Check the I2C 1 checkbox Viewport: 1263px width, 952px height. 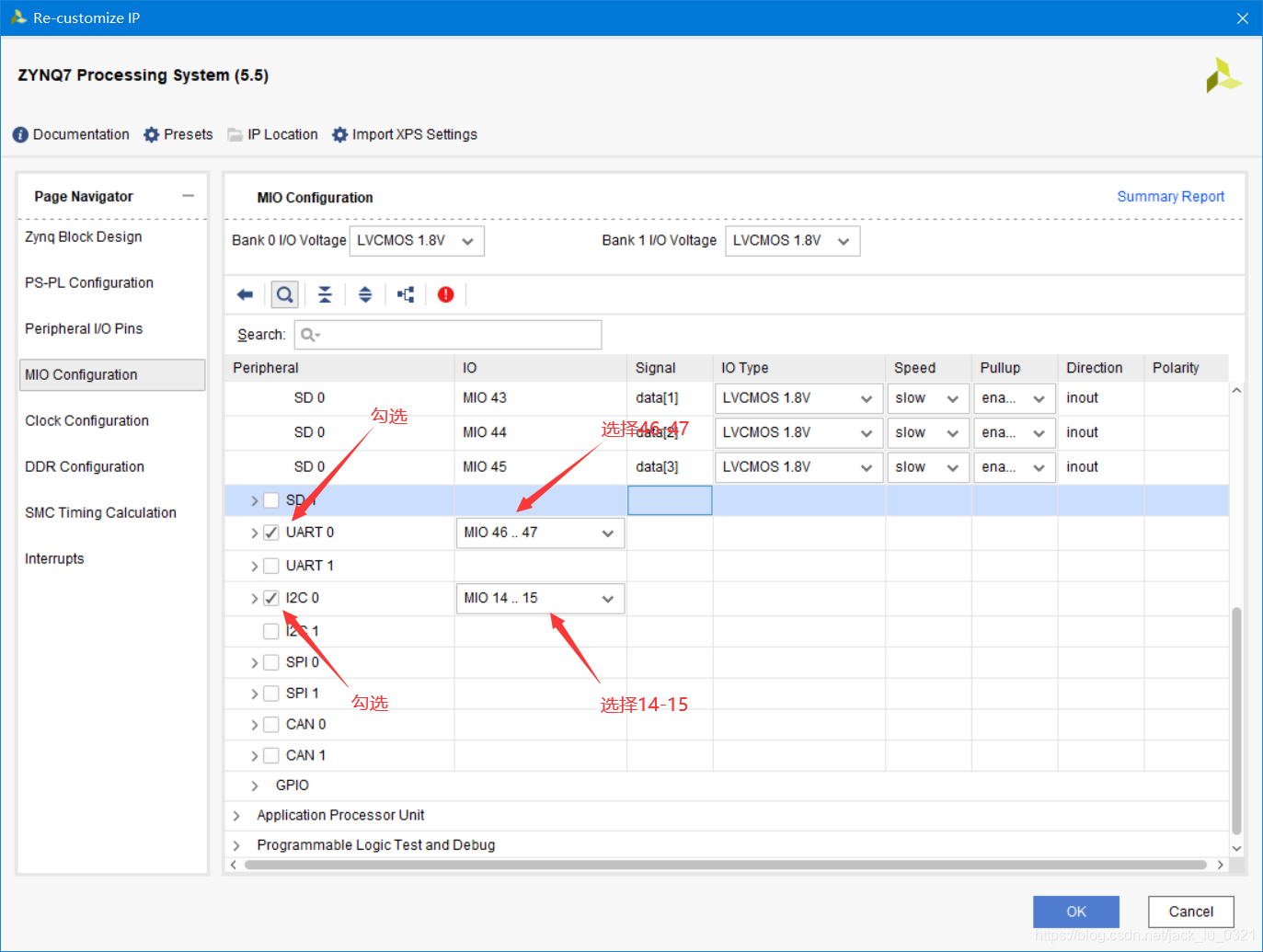pos(271,631)
